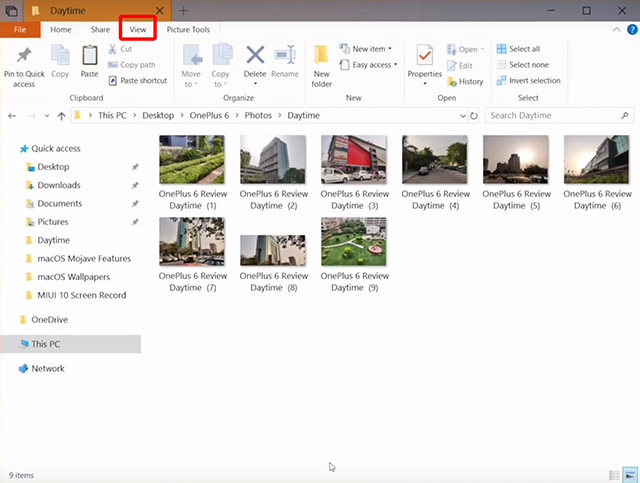Click the tab sets icon in title bar
Viewport: 640px width, 483px height.
coord(11,11)
